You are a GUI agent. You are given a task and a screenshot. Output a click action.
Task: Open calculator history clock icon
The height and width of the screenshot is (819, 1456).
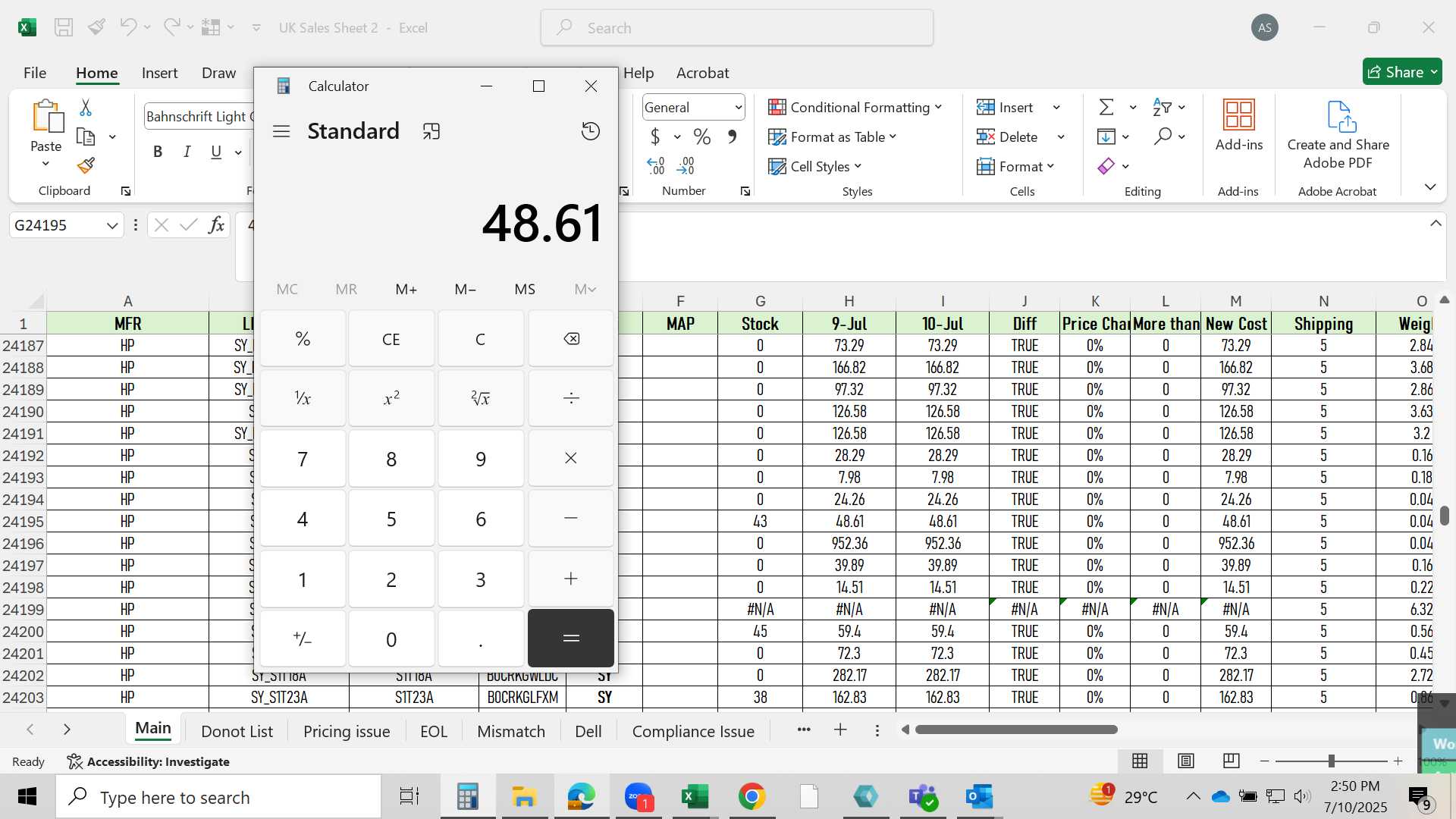pyautogui.click(x=591, y=131)
